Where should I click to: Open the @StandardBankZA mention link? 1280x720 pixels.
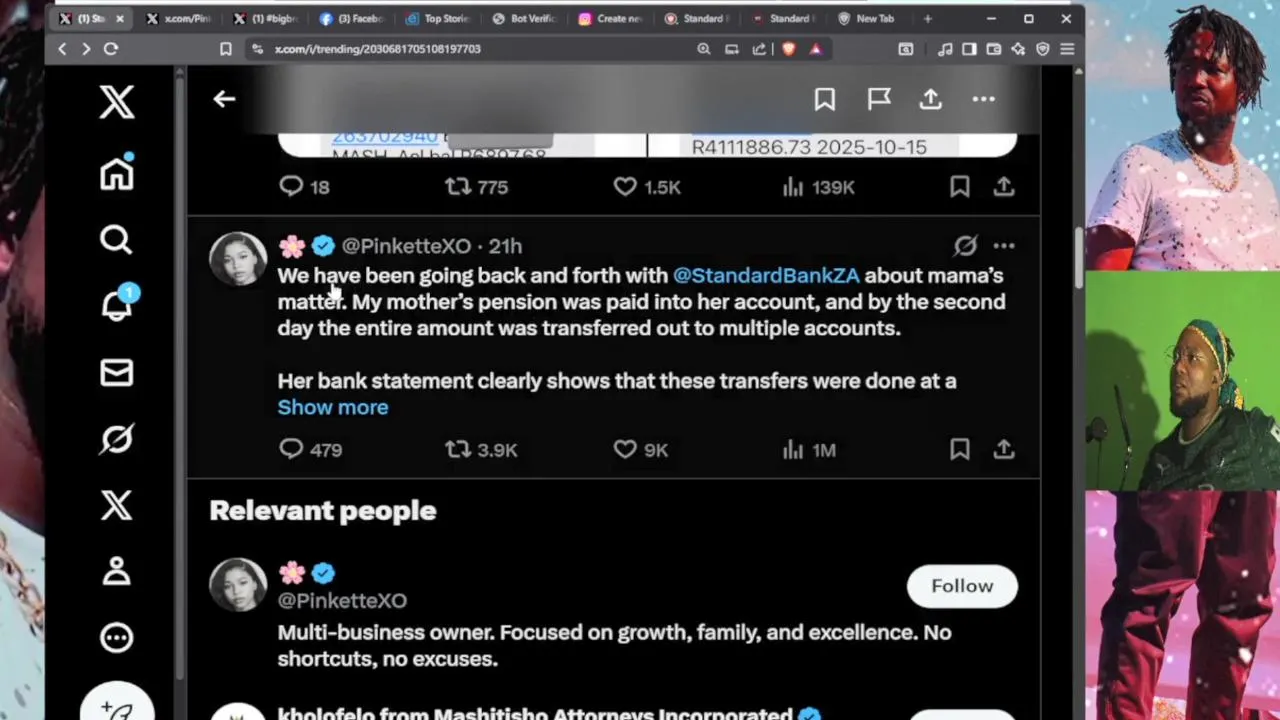pos(766,275)
